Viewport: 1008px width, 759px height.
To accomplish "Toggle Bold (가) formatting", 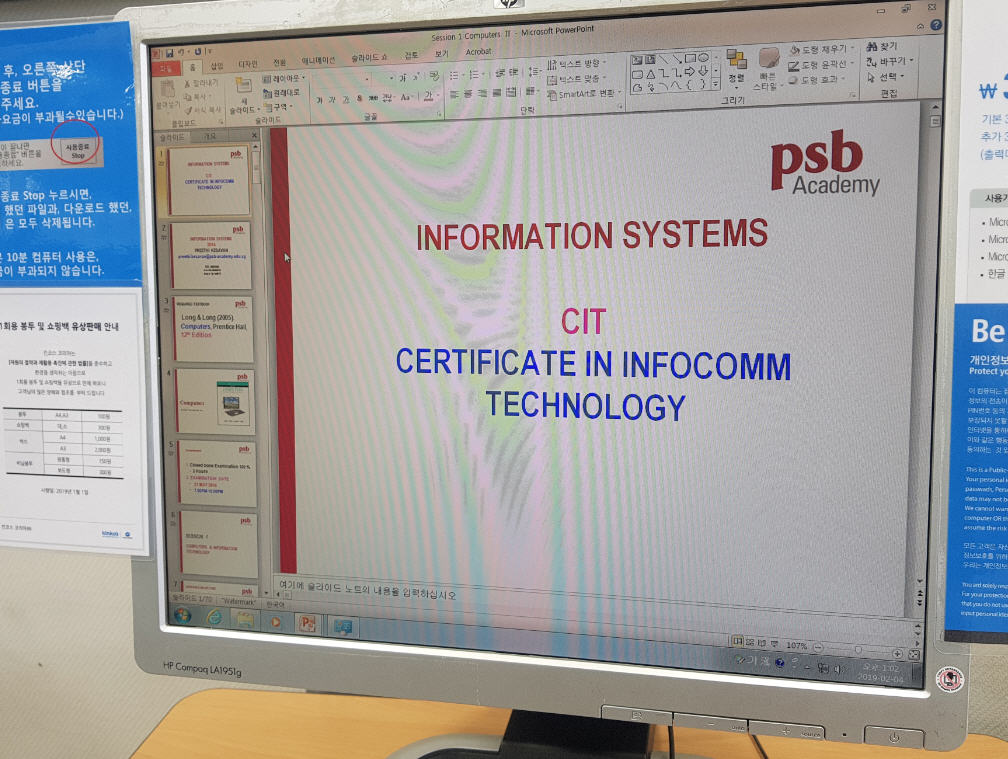I will [320, 100].
